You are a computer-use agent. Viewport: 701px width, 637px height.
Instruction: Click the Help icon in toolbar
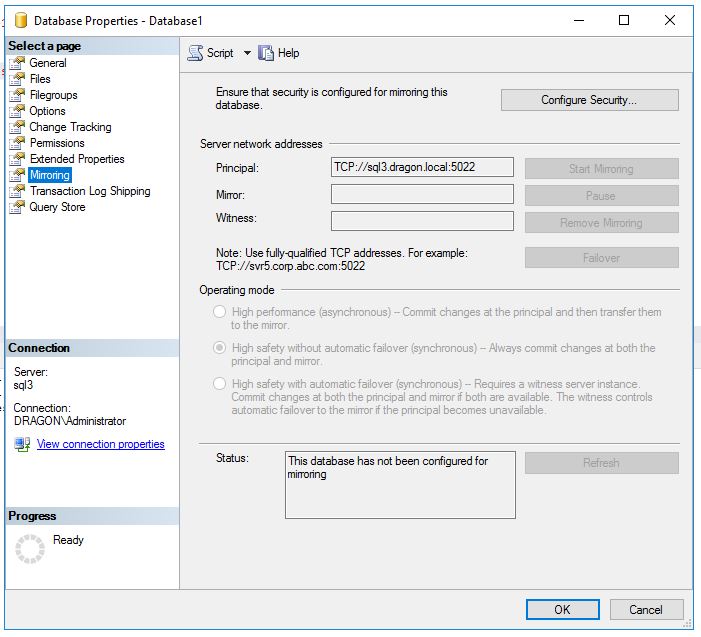[x=266, y=53]
